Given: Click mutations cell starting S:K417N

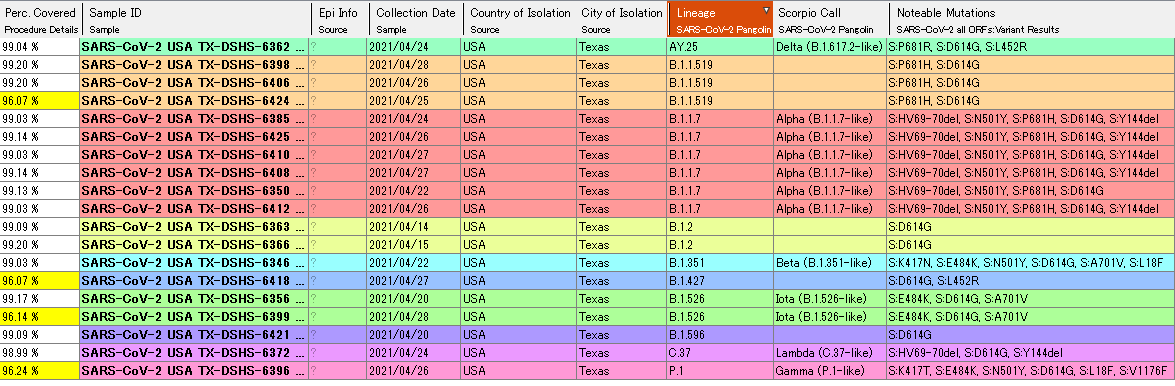Looking at the screenshot, I should [1030, 262].
